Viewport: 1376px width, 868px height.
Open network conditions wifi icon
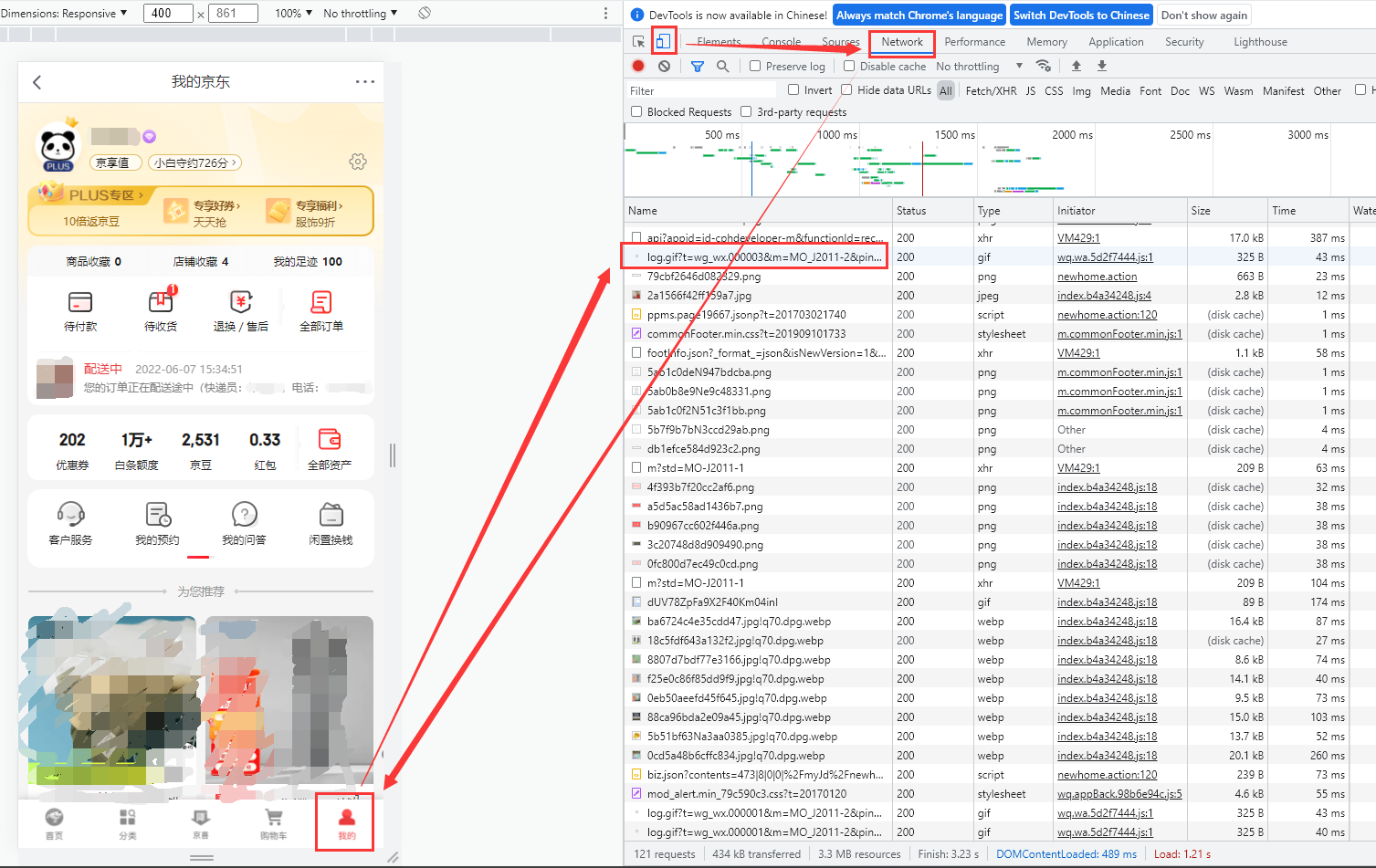1044,66
